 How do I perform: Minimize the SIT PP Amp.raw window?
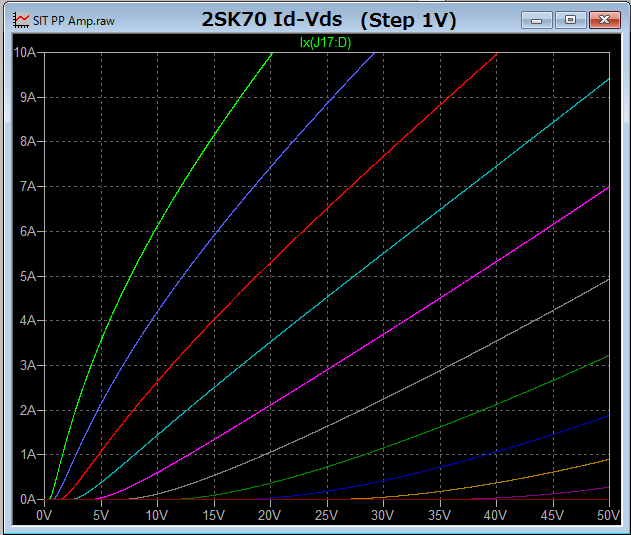coord(536,20)
